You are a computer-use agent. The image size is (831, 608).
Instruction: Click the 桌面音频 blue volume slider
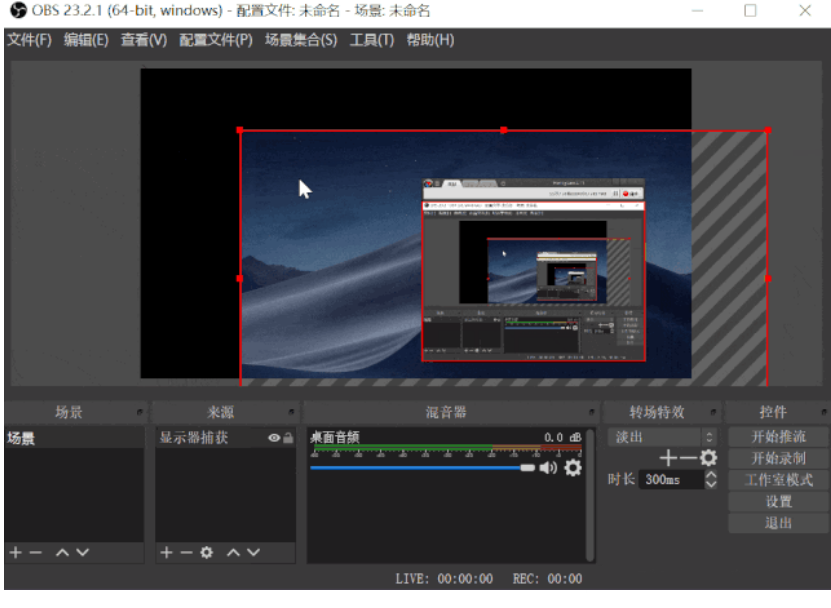[x=422, y=468]
